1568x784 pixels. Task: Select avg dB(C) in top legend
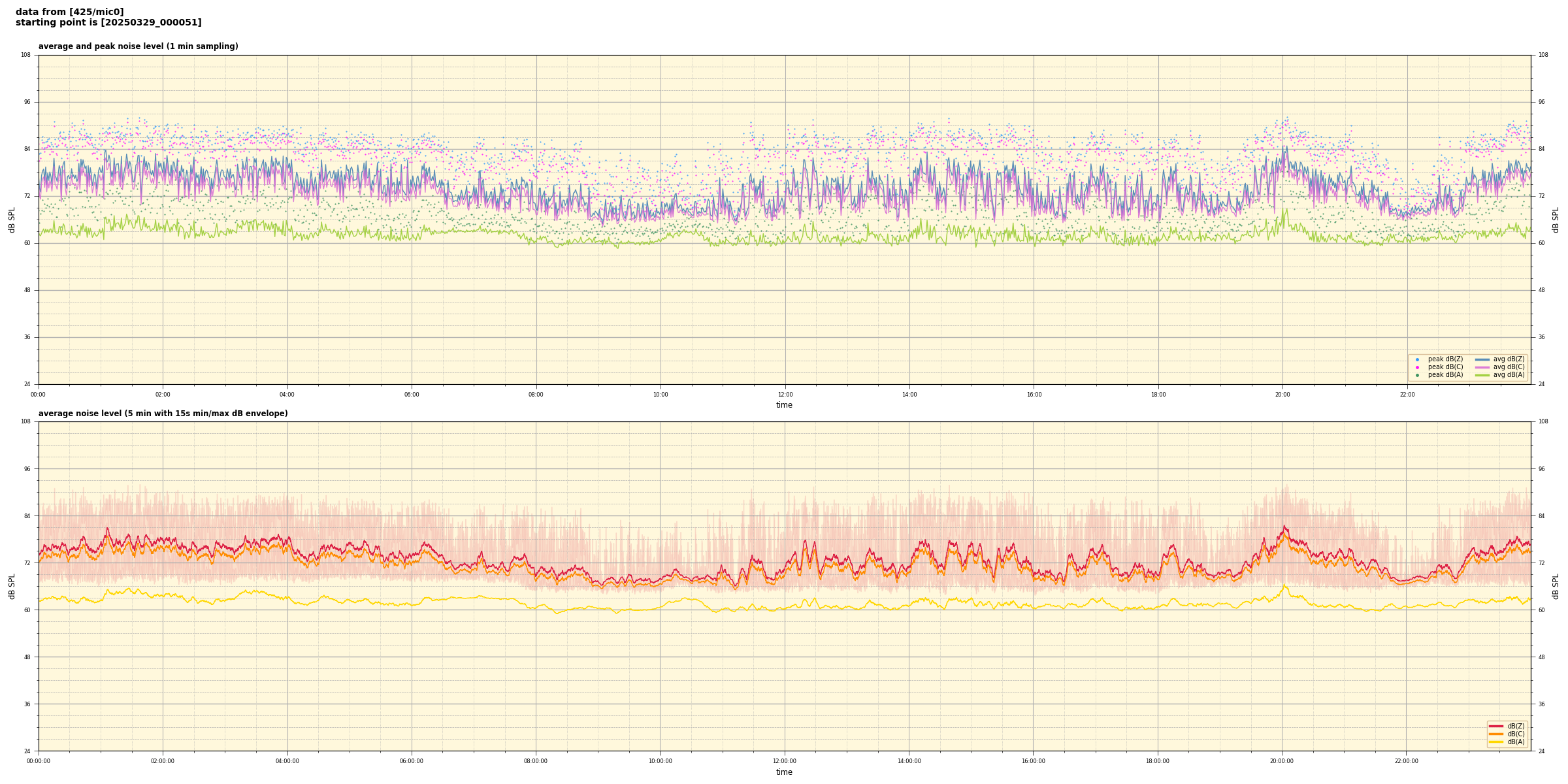coord(1509,367)
